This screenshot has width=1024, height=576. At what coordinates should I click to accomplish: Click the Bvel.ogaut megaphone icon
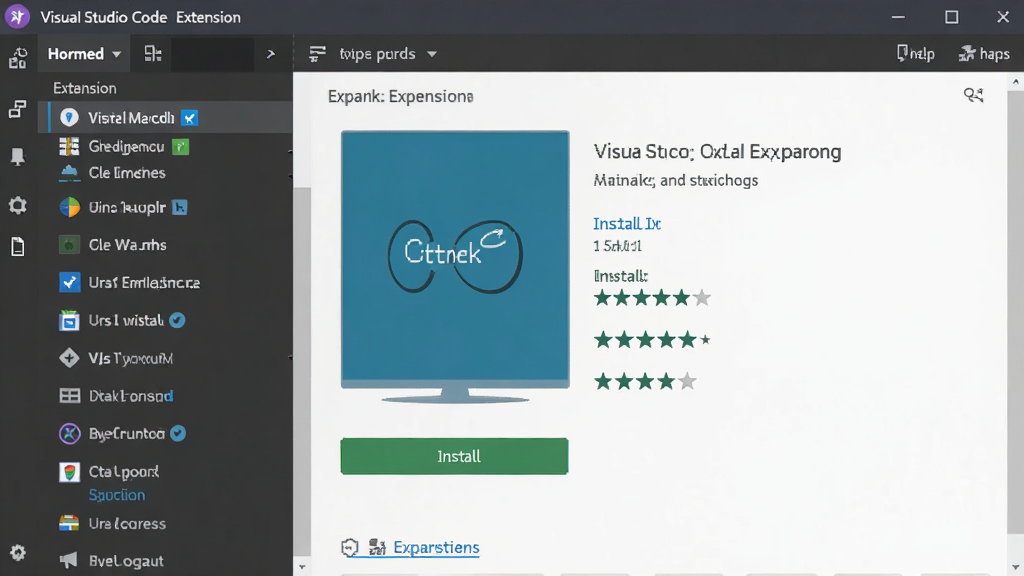[x=69, y=560]
